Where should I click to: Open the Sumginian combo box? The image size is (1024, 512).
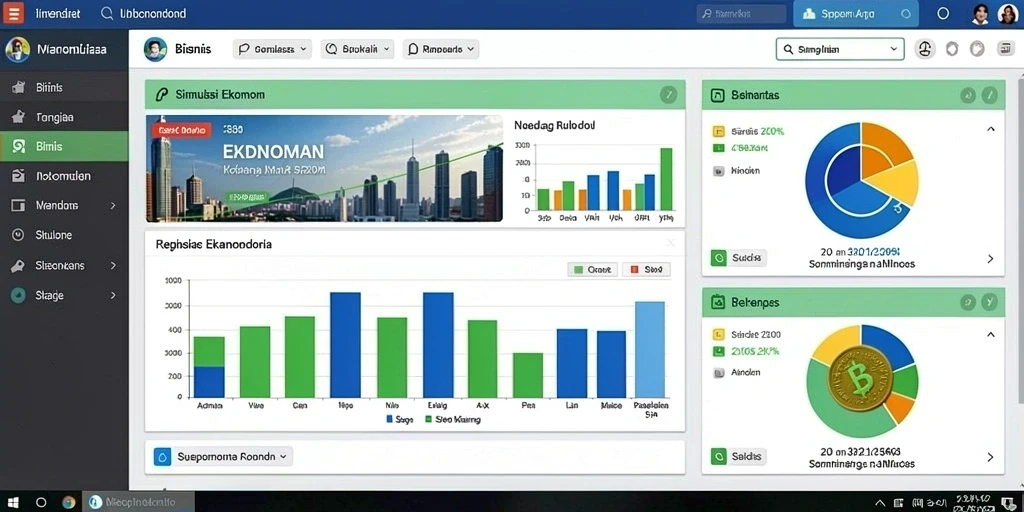(840, 49)
